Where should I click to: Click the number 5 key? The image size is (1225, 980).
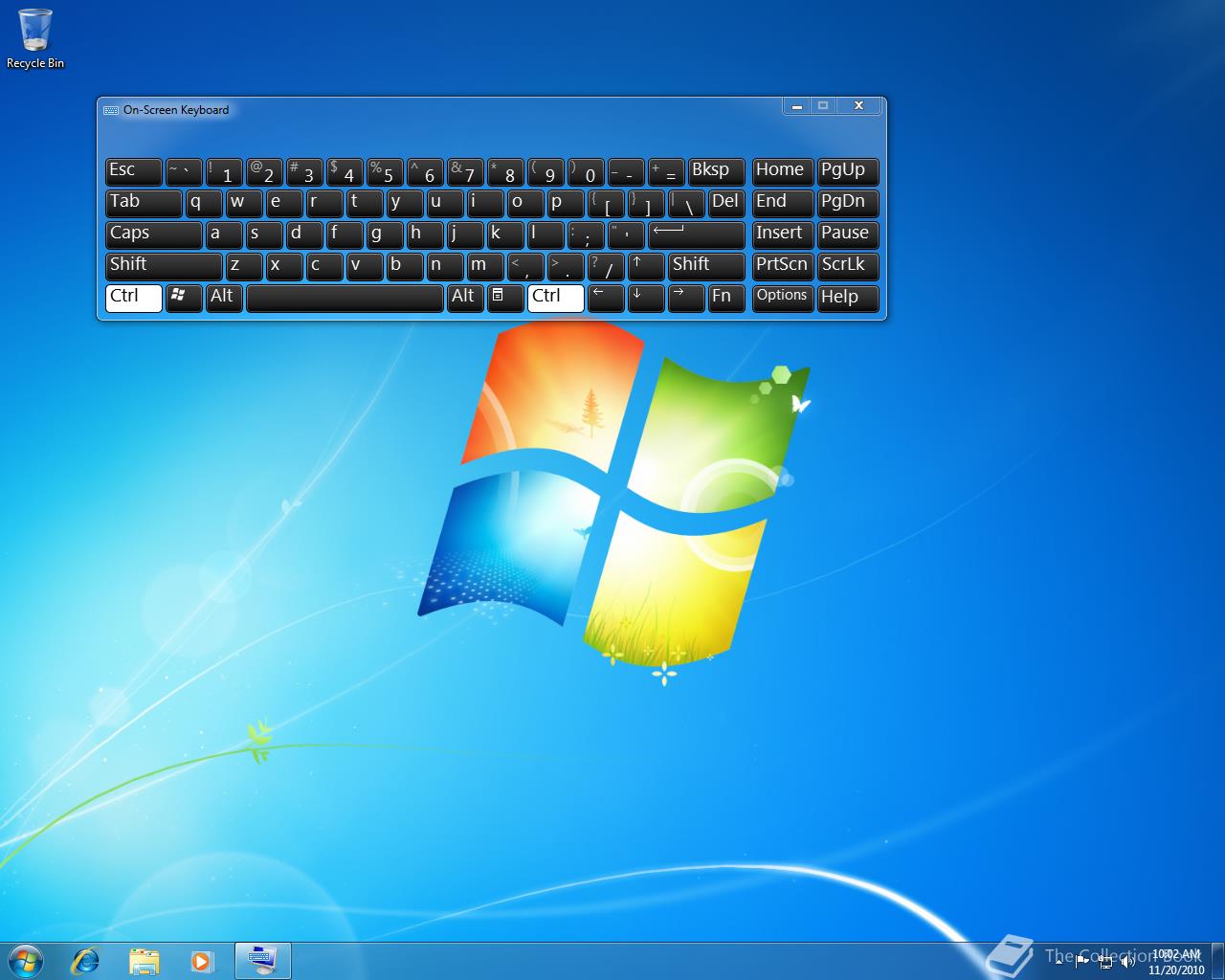click(x=385, y=171)
